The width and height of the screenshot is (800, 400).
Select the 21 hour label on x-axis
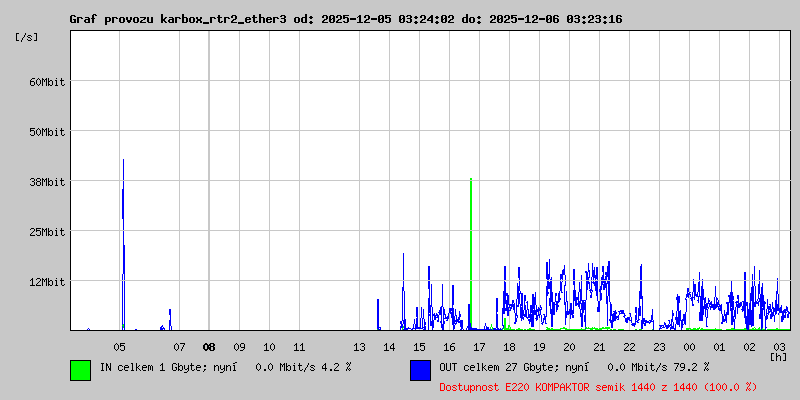[x=599, y=347]
